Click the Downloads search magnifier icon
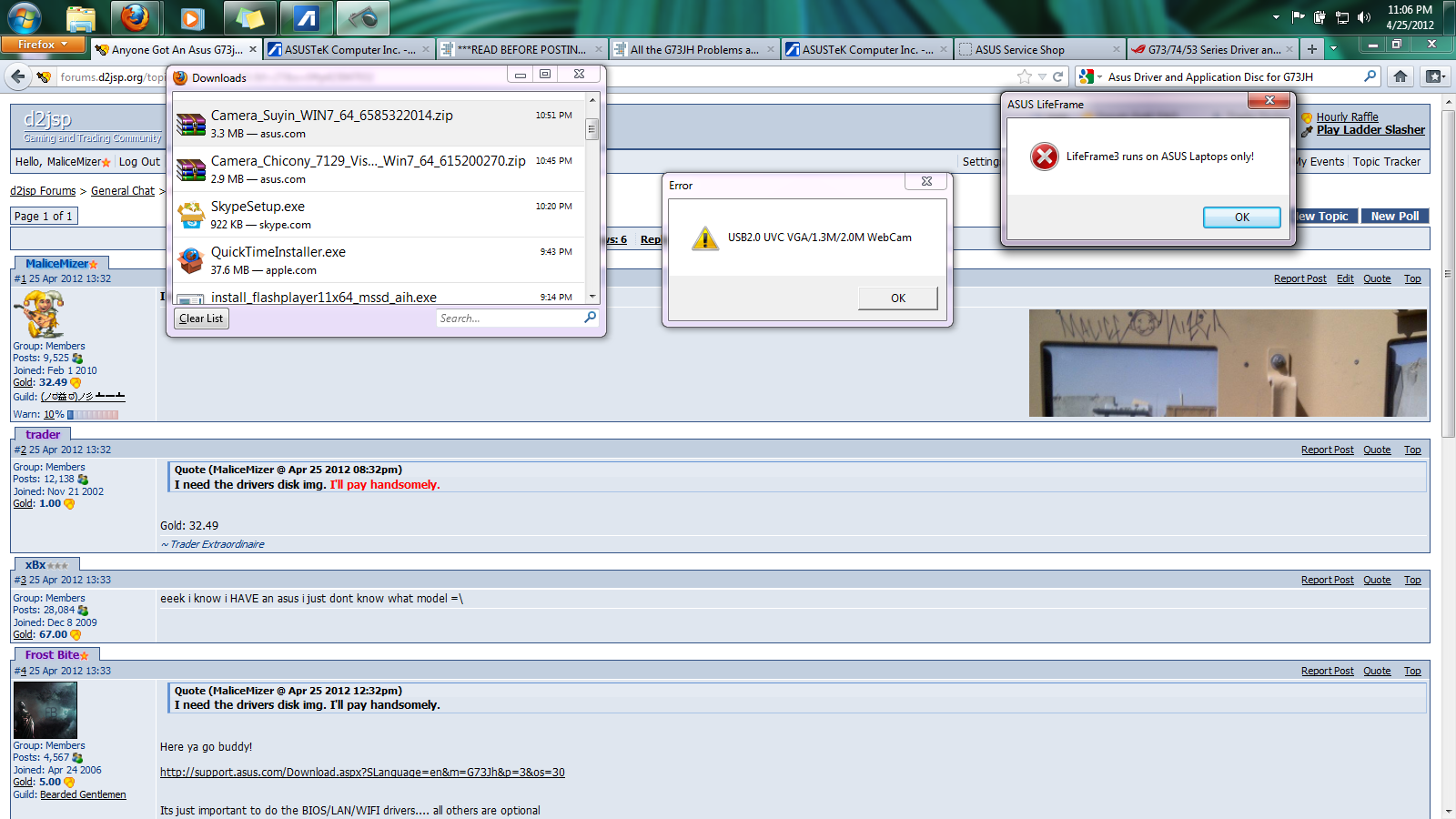 pos(591,318)
